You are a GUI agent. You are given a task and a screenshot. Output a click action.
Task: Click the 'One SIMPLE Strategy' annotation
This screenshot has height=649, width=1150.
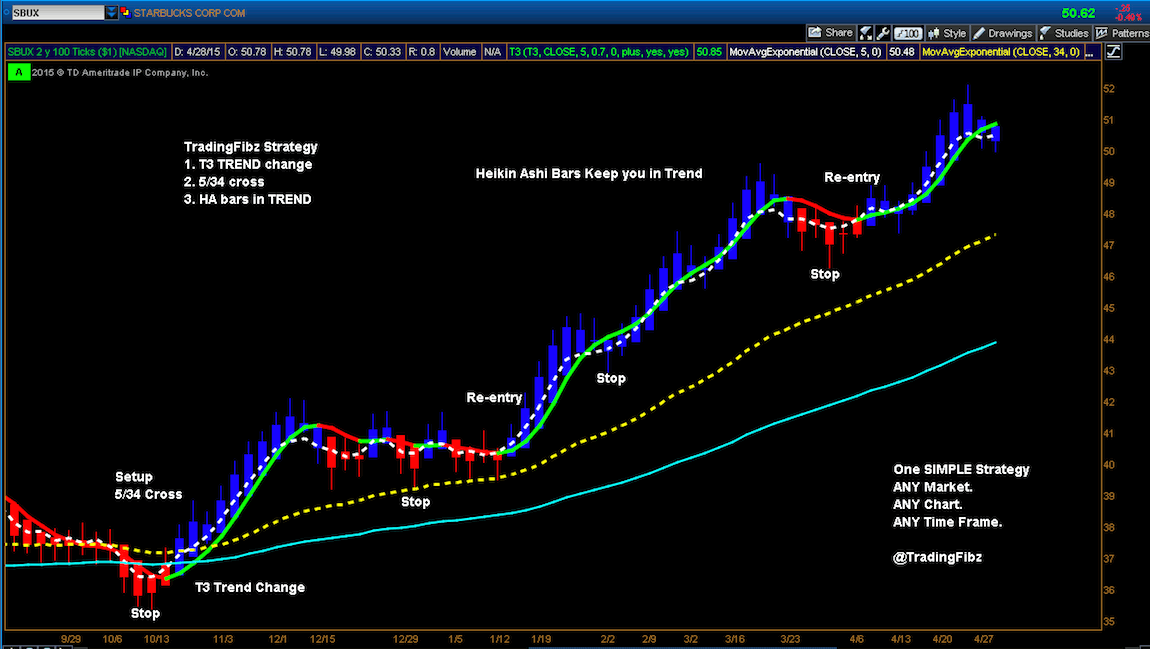962,469
